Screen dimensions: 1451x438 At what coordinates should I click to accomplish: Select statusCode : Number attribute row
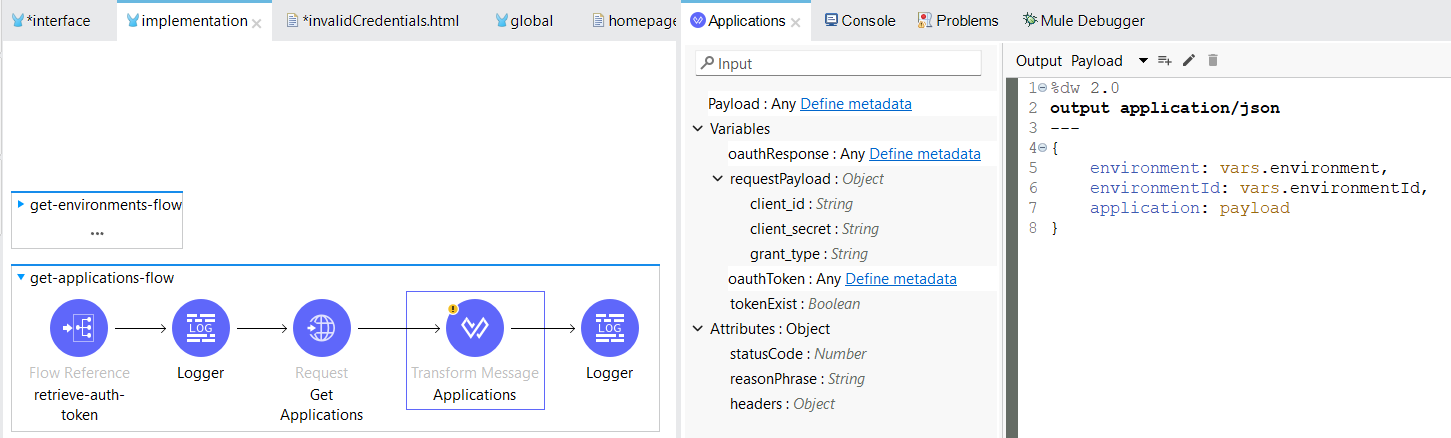(x=798, y=354)
